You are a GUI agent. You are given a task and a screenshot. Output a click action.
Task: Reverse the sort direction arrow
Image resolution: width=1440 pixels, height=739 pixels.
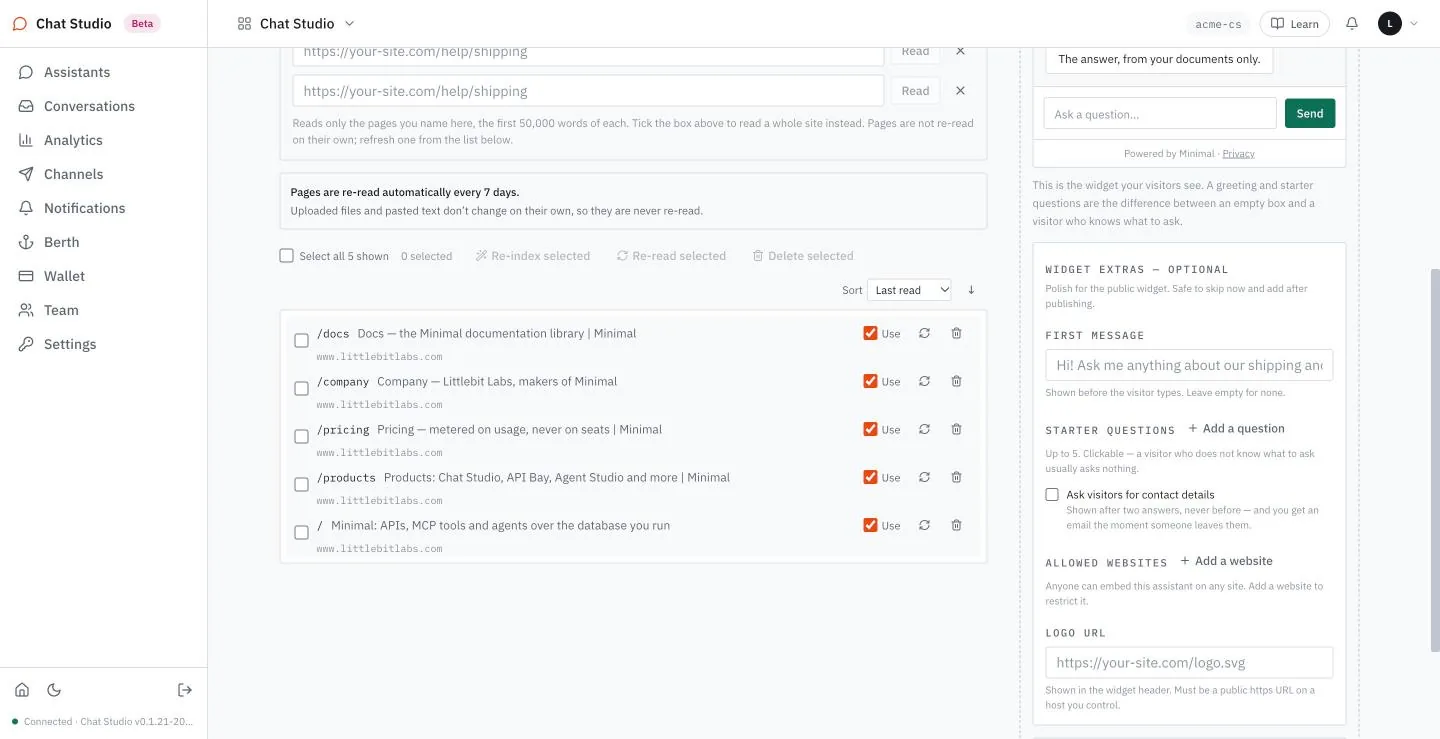[x=971, y=290]
